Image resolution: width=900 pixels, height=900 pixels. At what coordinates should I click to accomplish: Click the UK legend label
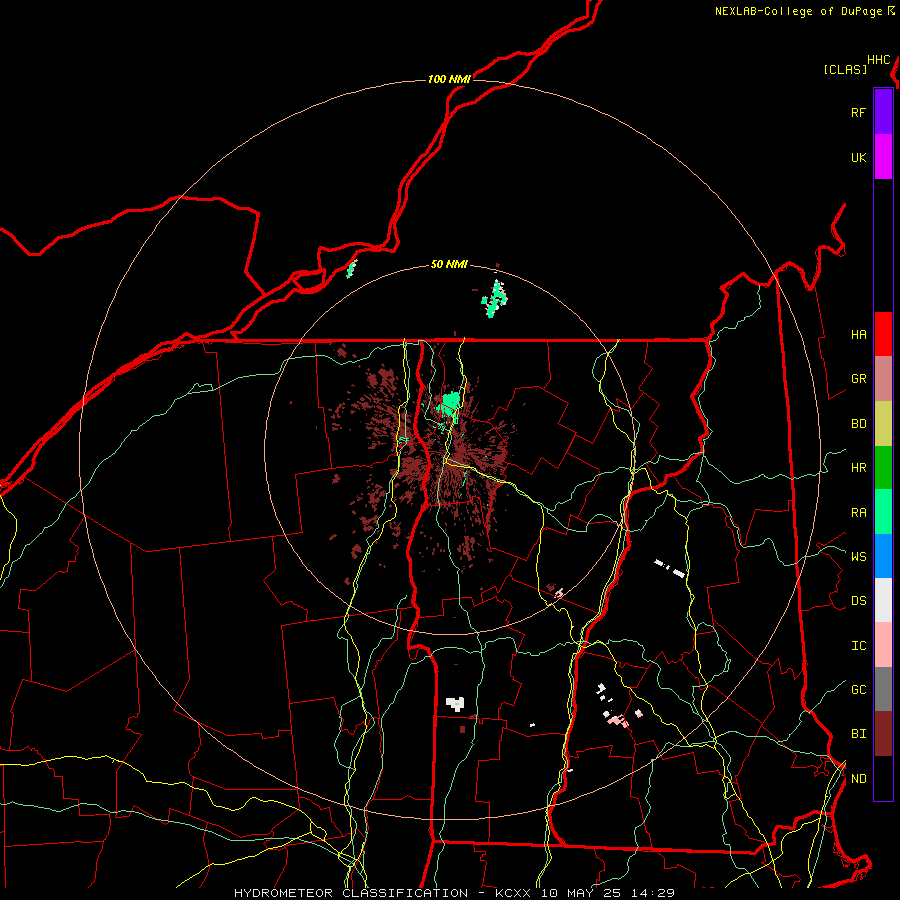click(858, 157)
